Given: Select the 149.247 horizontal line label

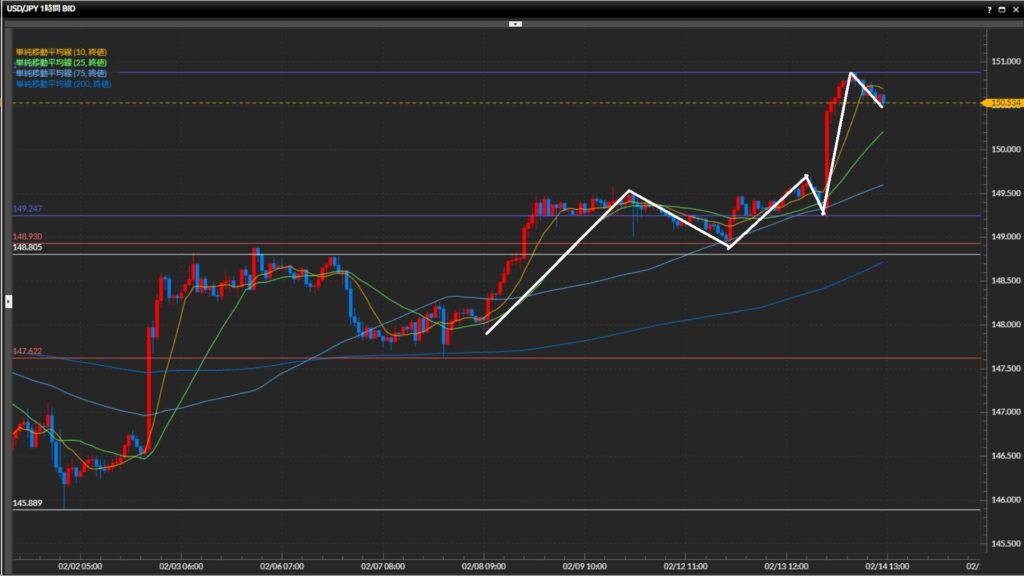Looking at the screenshot, I should [x=27, y=209].
